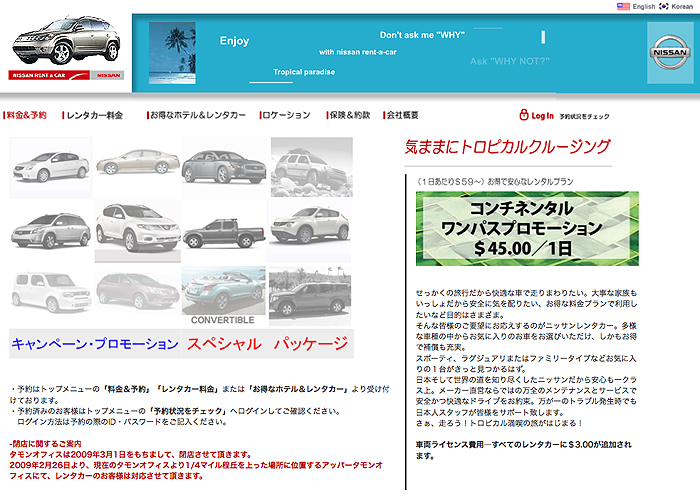Select the gray Rogue crossover thumbnail

tap(138, 291)
